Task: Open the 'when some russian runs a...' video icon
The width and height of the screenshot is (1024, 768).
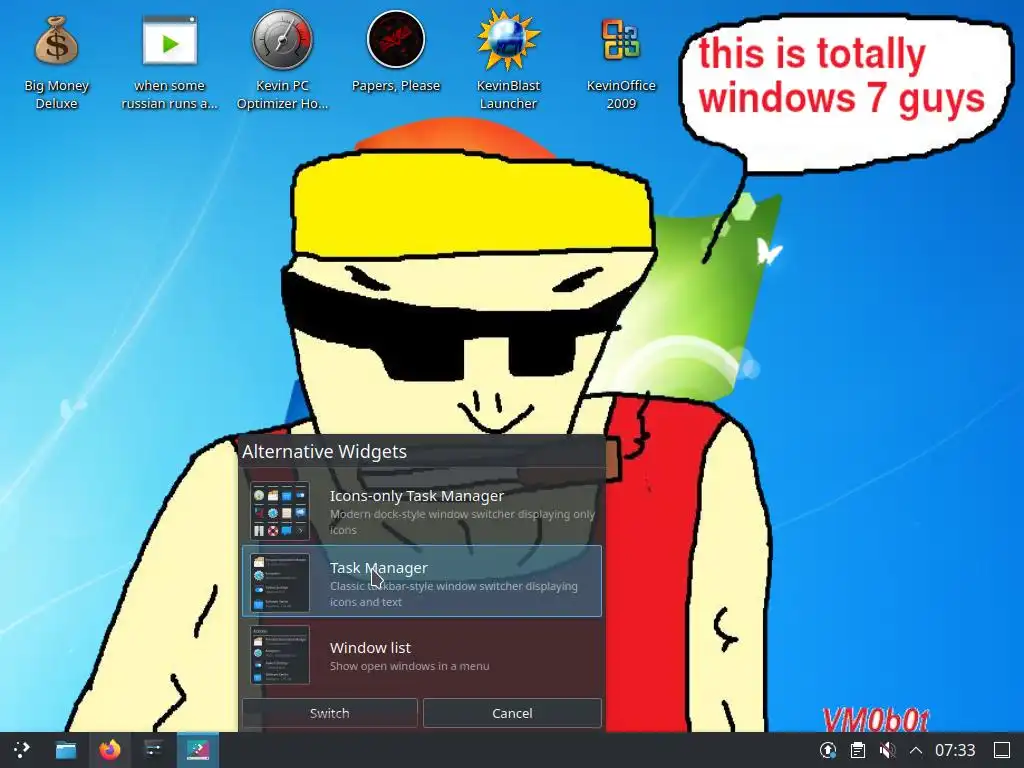Action: pyautogui.click(x=169, y=62)
